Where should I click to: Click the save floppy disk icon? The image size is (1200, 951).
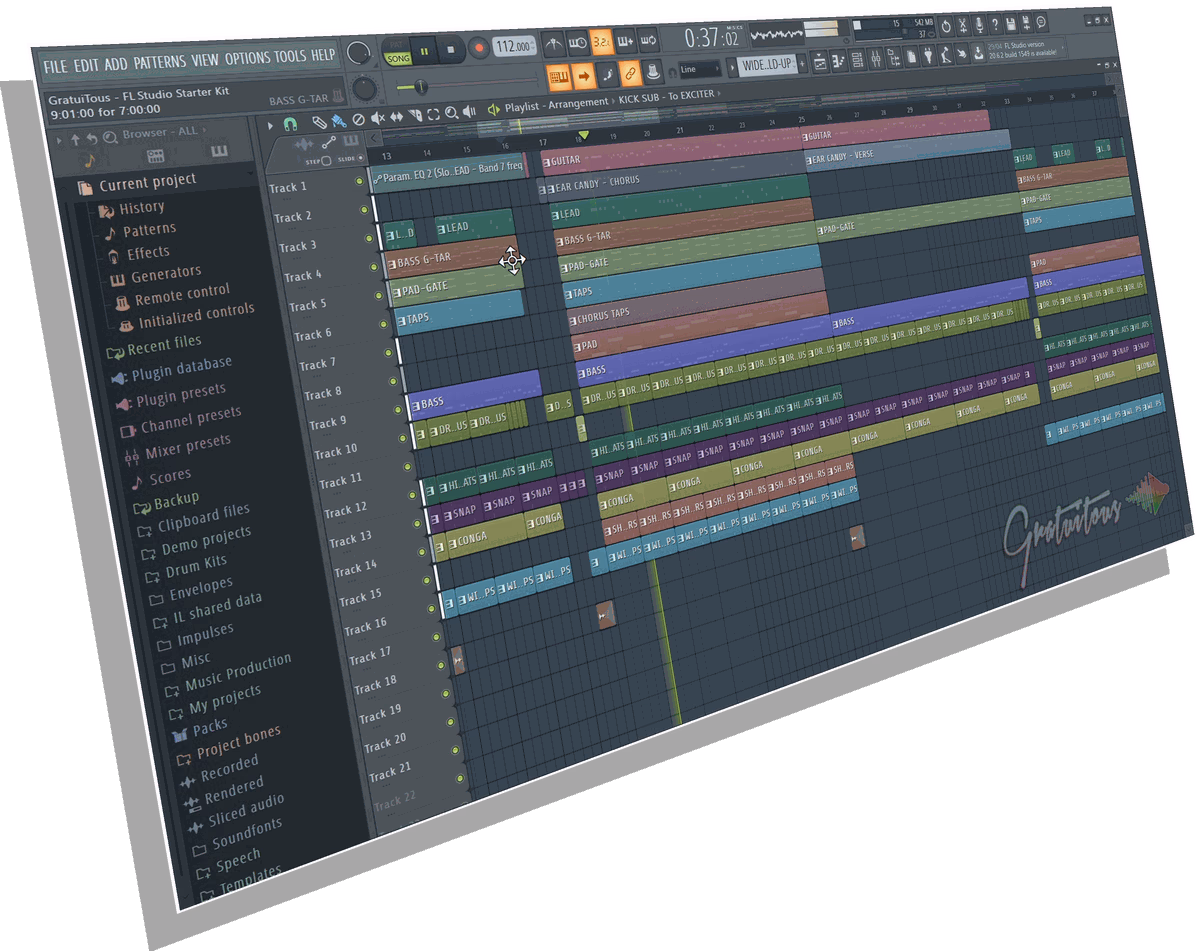(1011, 24)
